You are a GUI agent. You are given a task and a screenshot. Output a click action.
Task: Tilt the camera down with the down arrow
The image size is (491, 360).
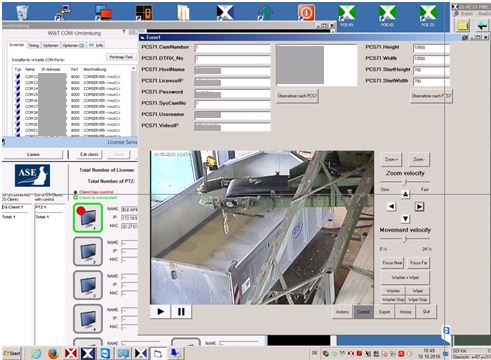pos(405,219)
